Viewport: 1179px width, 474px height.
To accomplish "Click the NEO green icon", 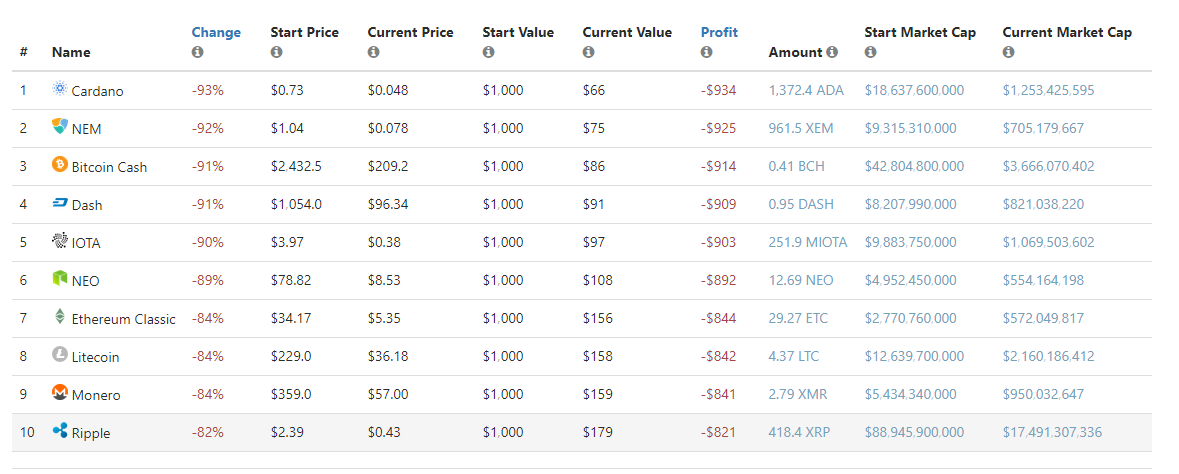I will pyautogui.click(x=59, y=280).
